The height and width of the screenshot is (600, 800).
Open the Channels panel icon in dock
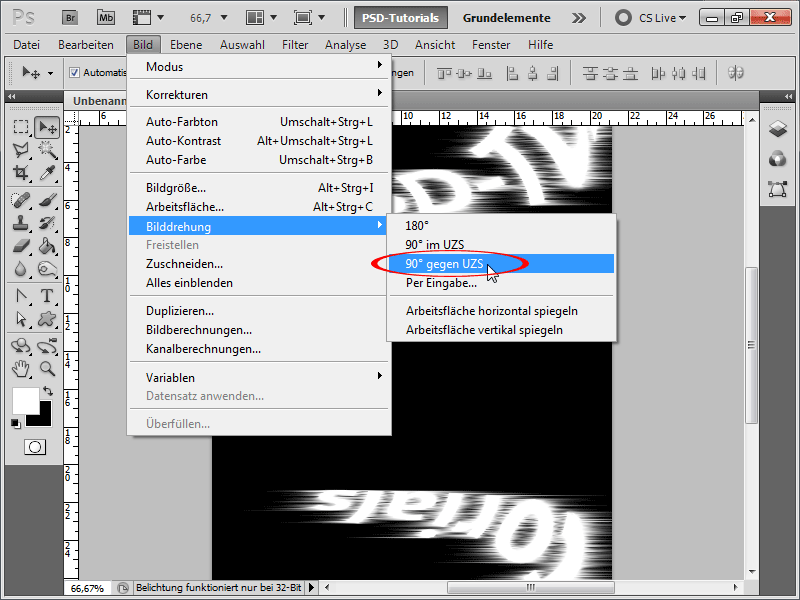(778, 159)
